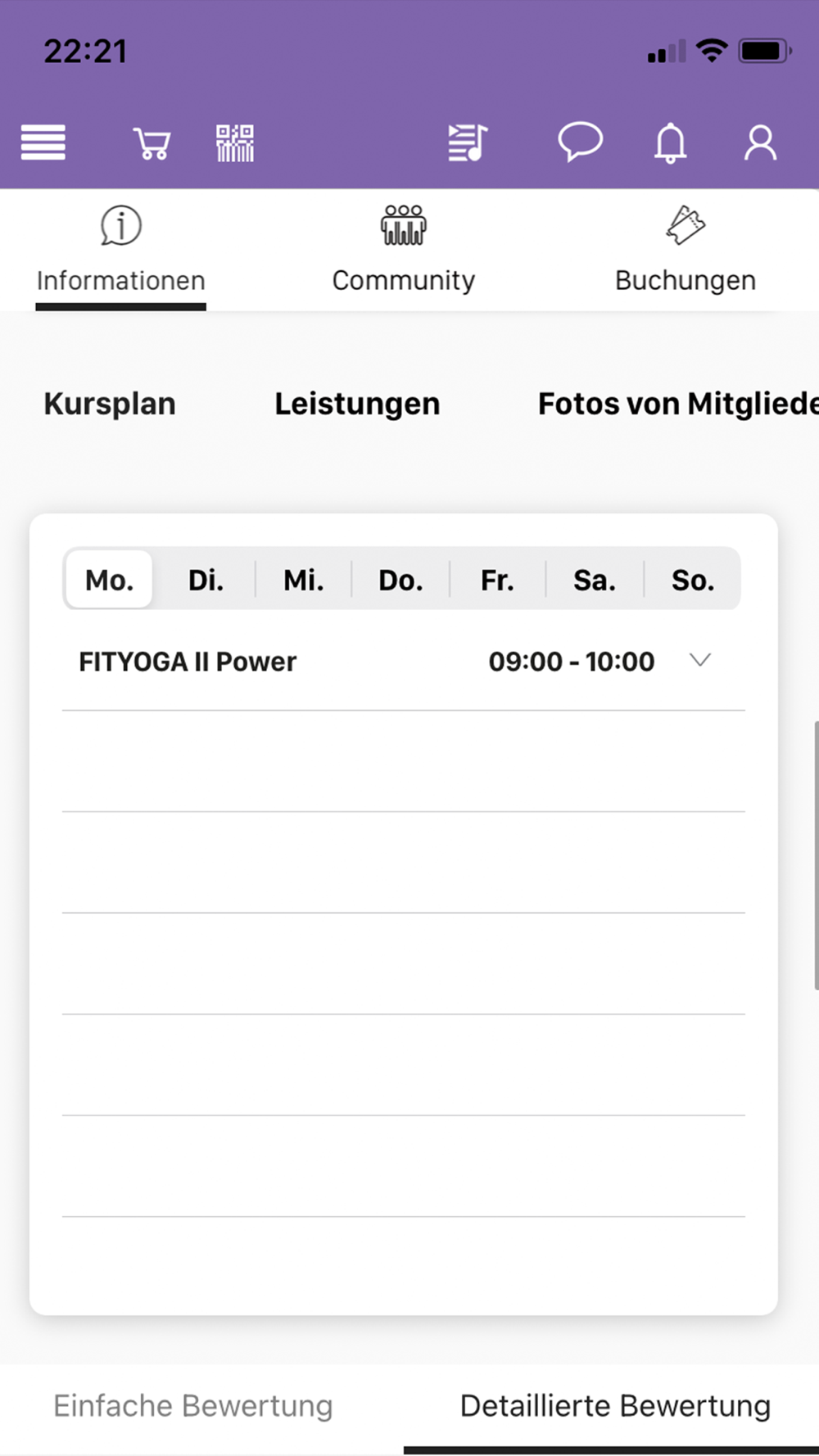The height and width of the screenshot is (1456, 819).
Task: Open the shopping cart
Action: coord(152,143)
